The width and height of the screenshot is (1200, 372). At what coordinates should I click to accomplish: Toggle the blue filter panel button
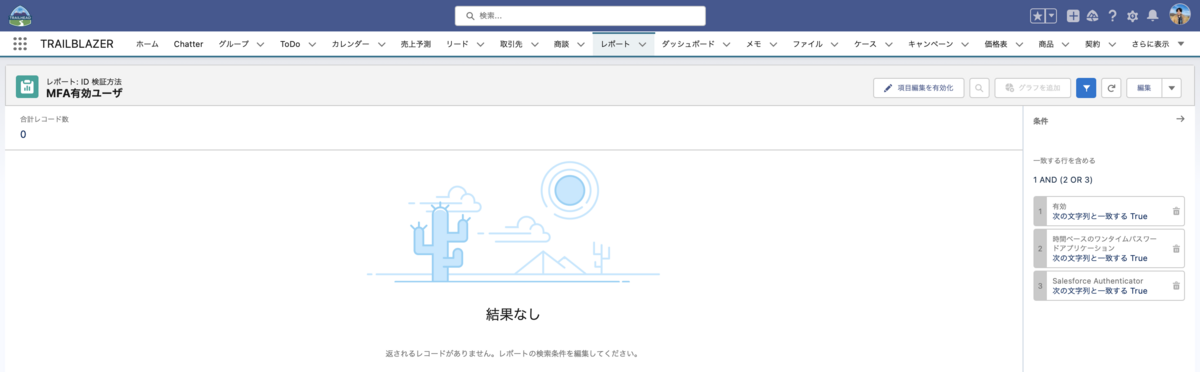tap(1087, 88)
